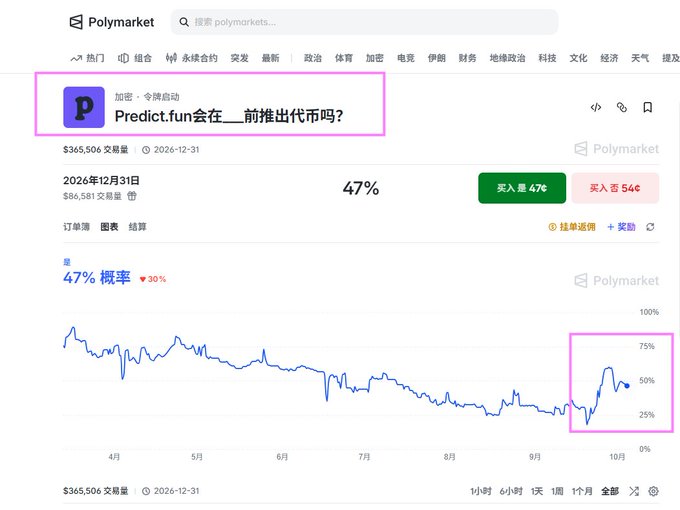Image resolution: width=680 pixels, height=510 pixels.
Task: Click the current price chart endpoint dot
Action: point(627,386)
